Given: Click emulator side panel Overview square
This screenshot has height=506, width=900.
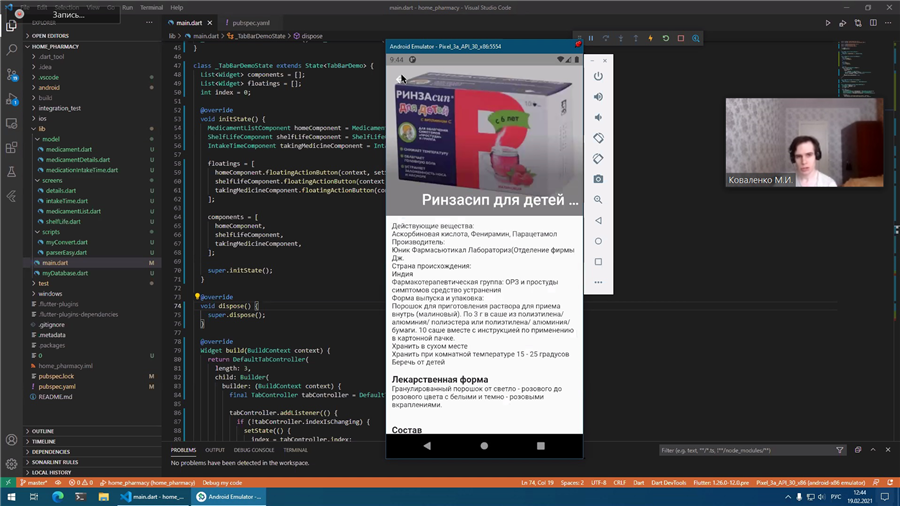Looking at the screenshot, I should 598,262.
